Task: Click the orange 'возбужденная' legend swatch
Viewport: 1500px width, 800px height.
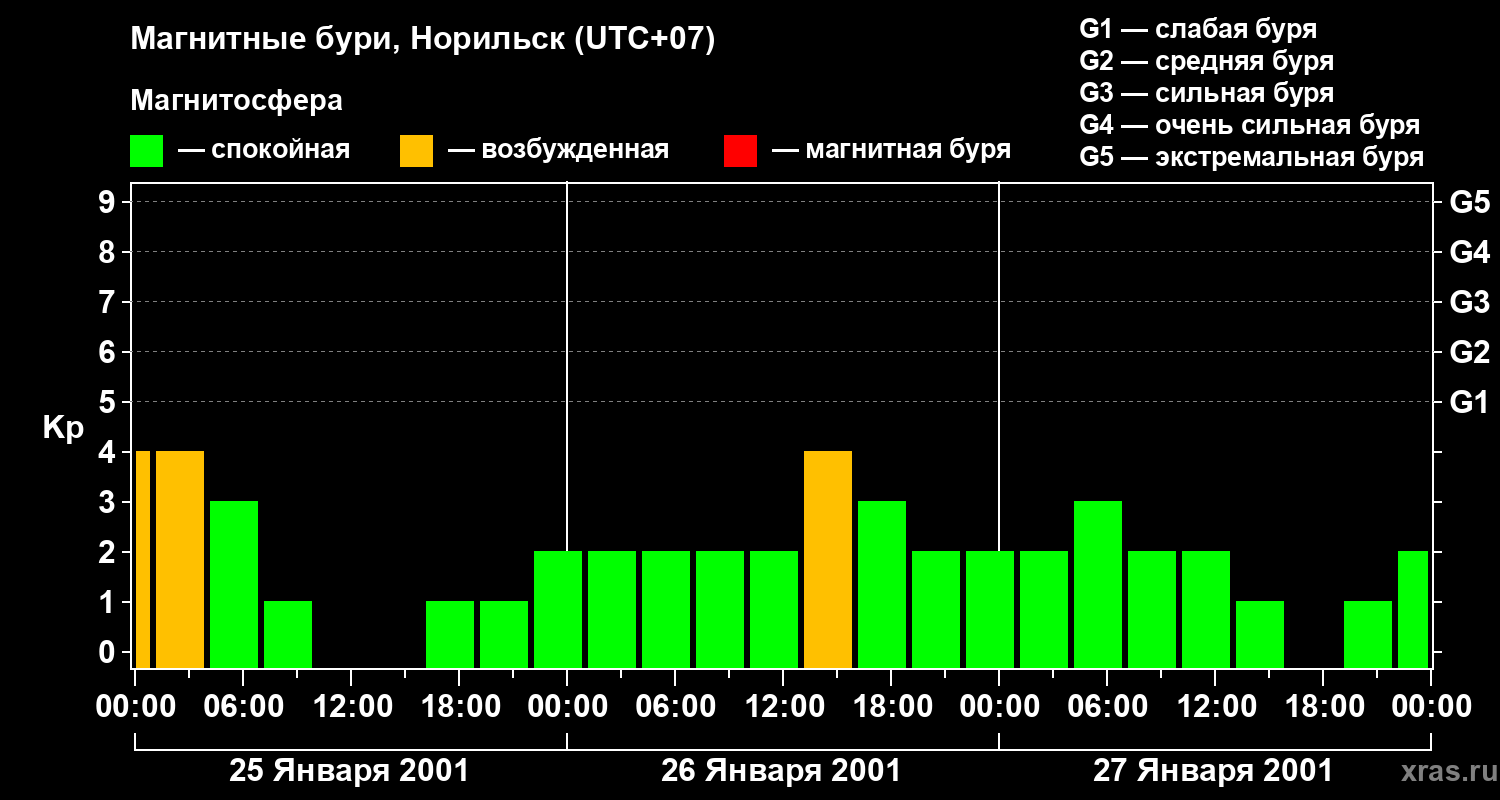Action: [x=416, y=151]
